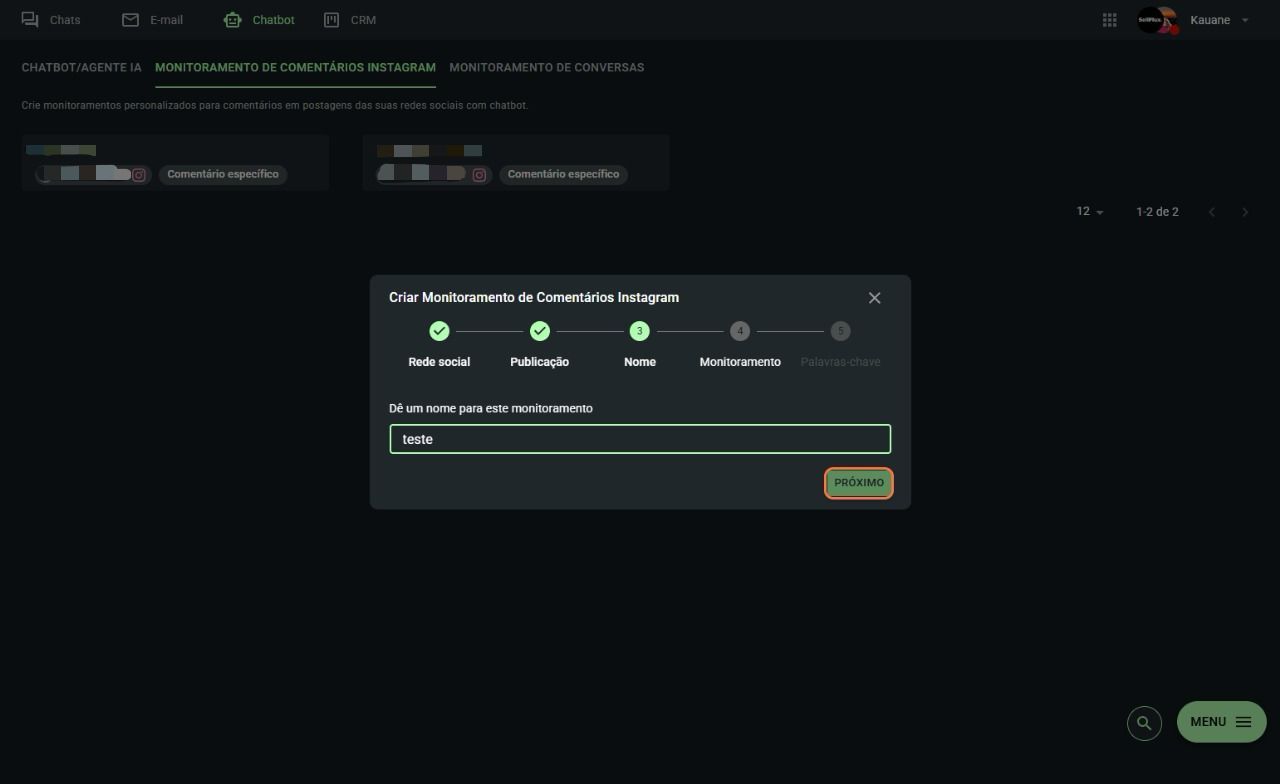Open Monitoramento de Conversas tab
The width and height of the screenshot is (1280, 784).
point(546,68)
